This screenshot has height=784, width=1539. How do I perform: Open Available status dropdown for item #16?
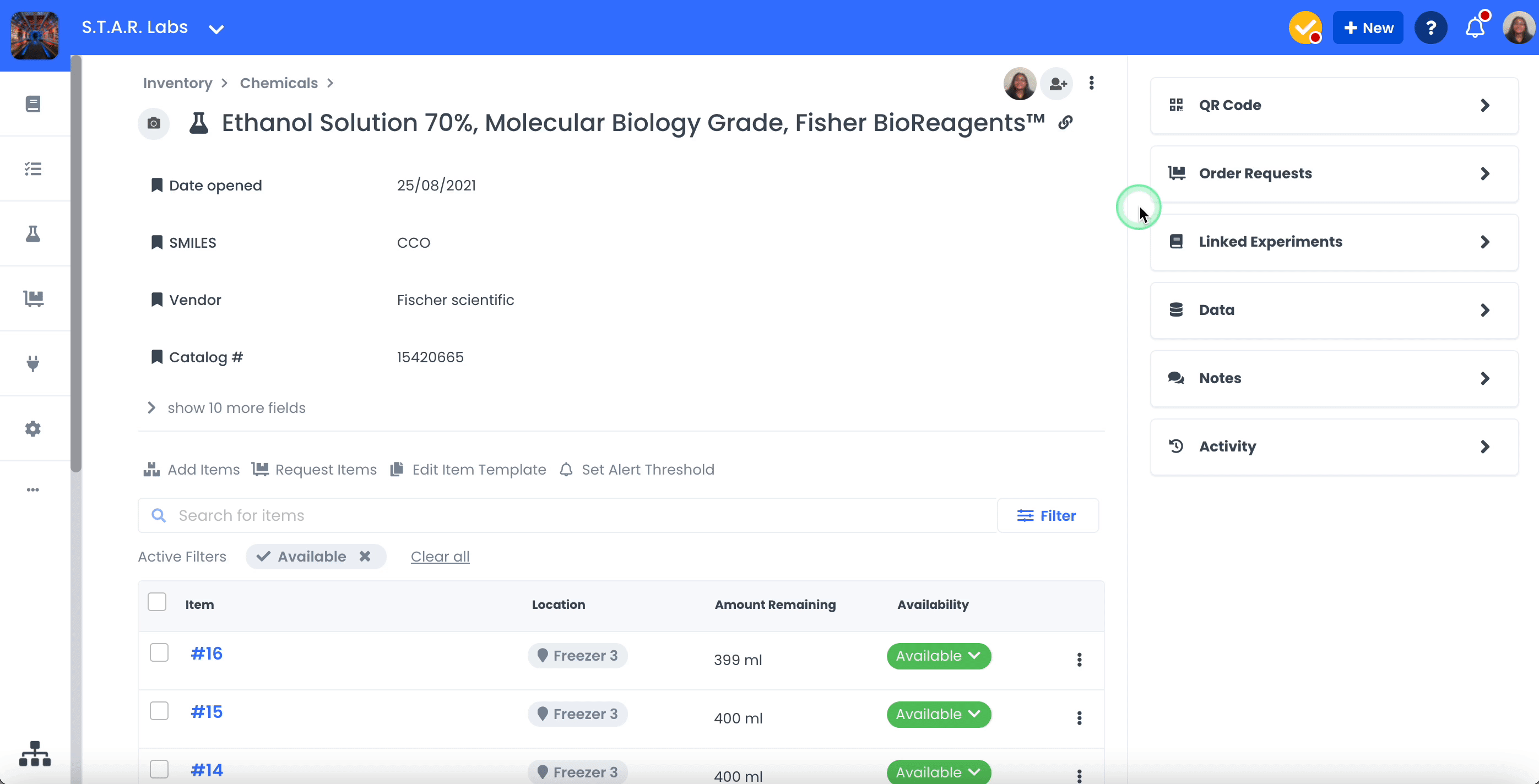(939, 656)
